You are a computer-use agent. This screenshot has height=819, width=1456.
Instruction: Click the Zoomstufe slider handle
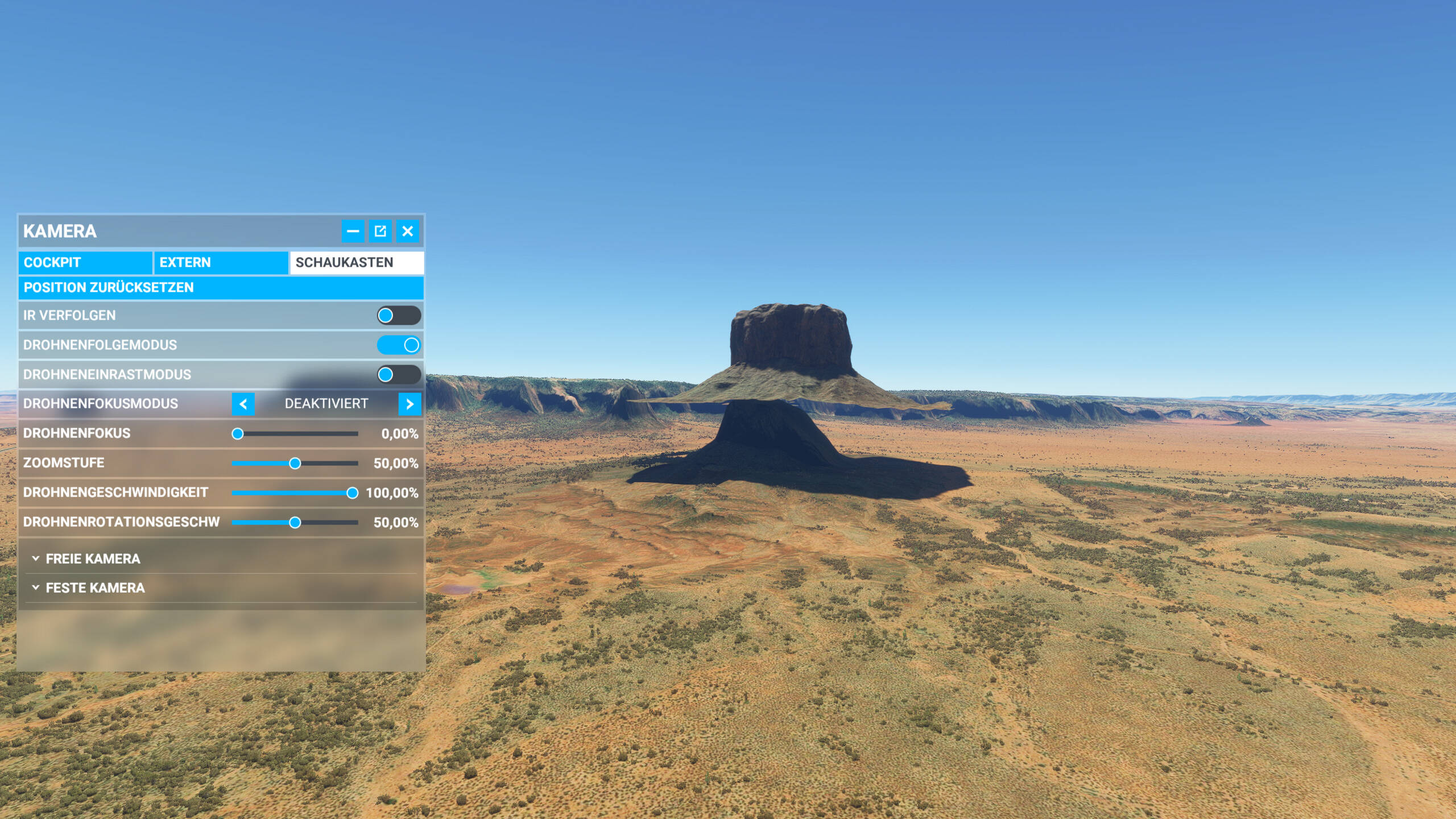coord(295,463)
